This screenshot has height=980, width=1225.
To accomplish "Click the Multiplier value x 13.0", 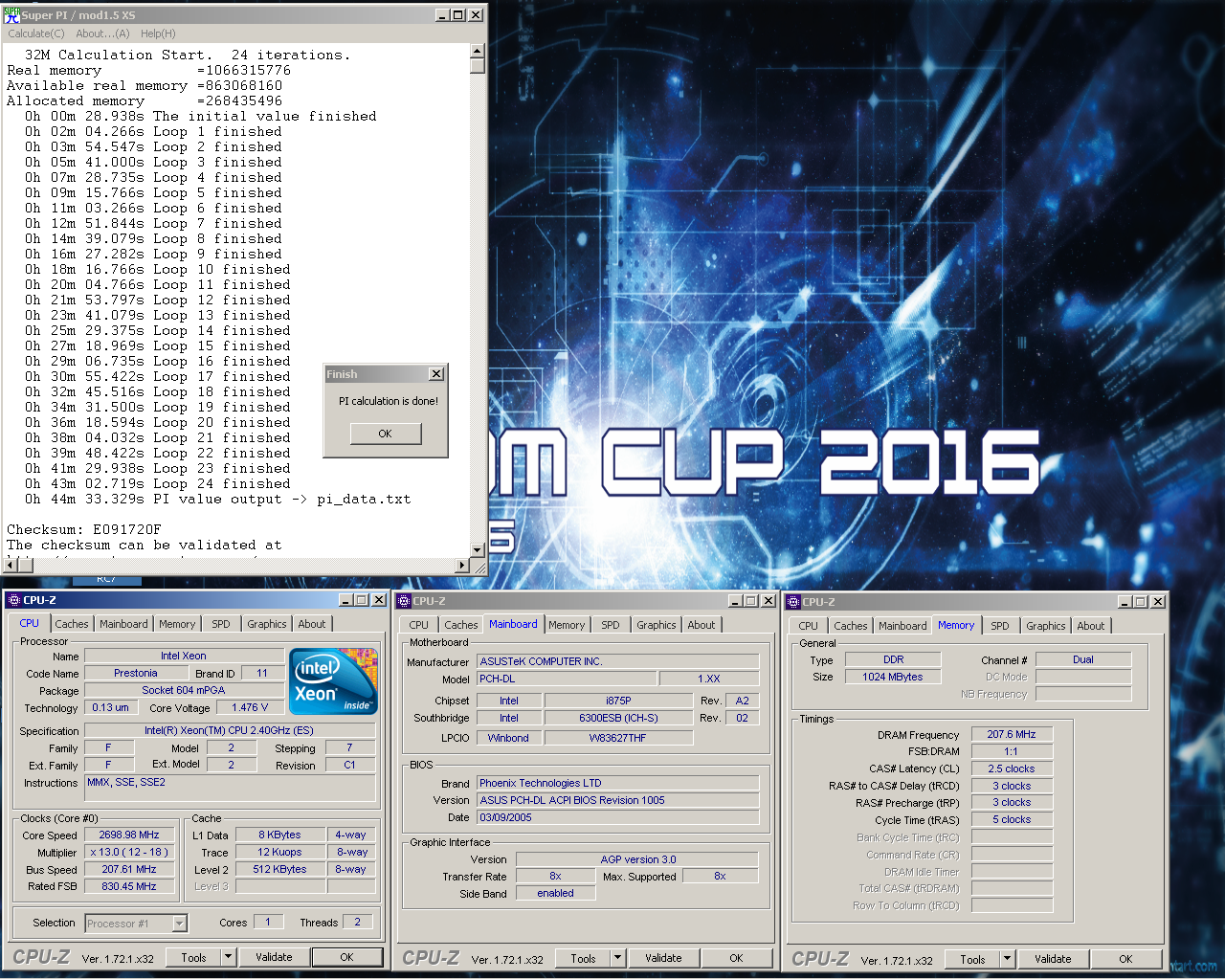I will click(x=129, y=852).
